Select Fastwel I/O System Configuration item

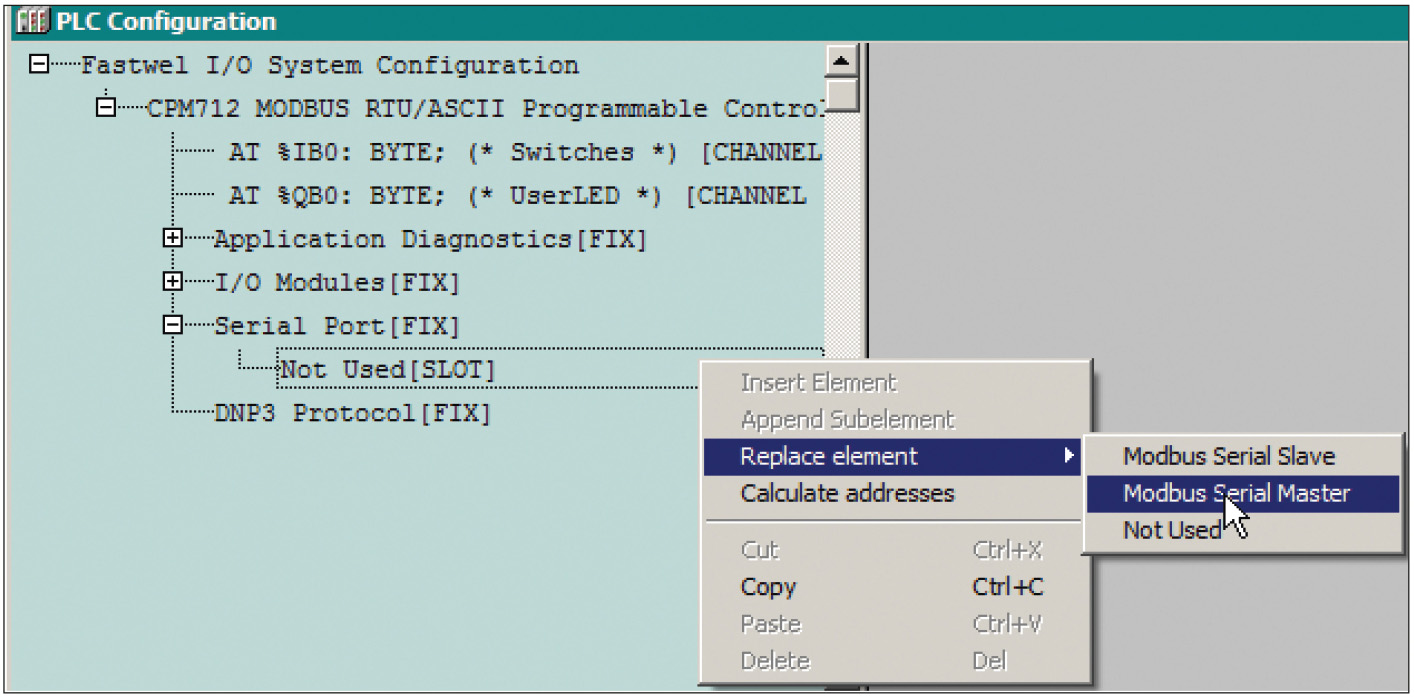point(329,66)
